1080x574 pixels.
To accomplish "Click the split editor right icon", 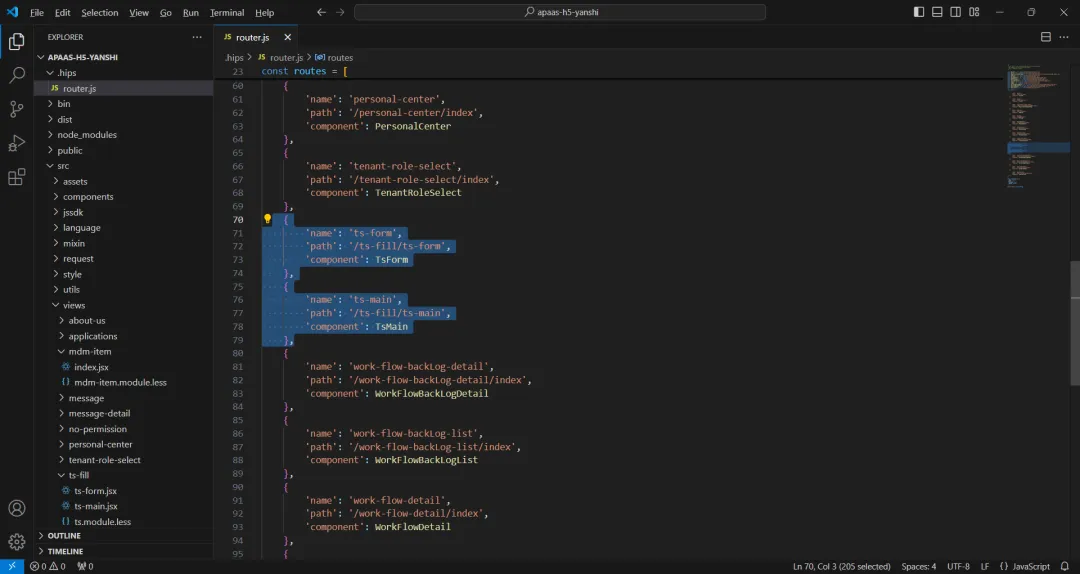I will (1046, 37).
